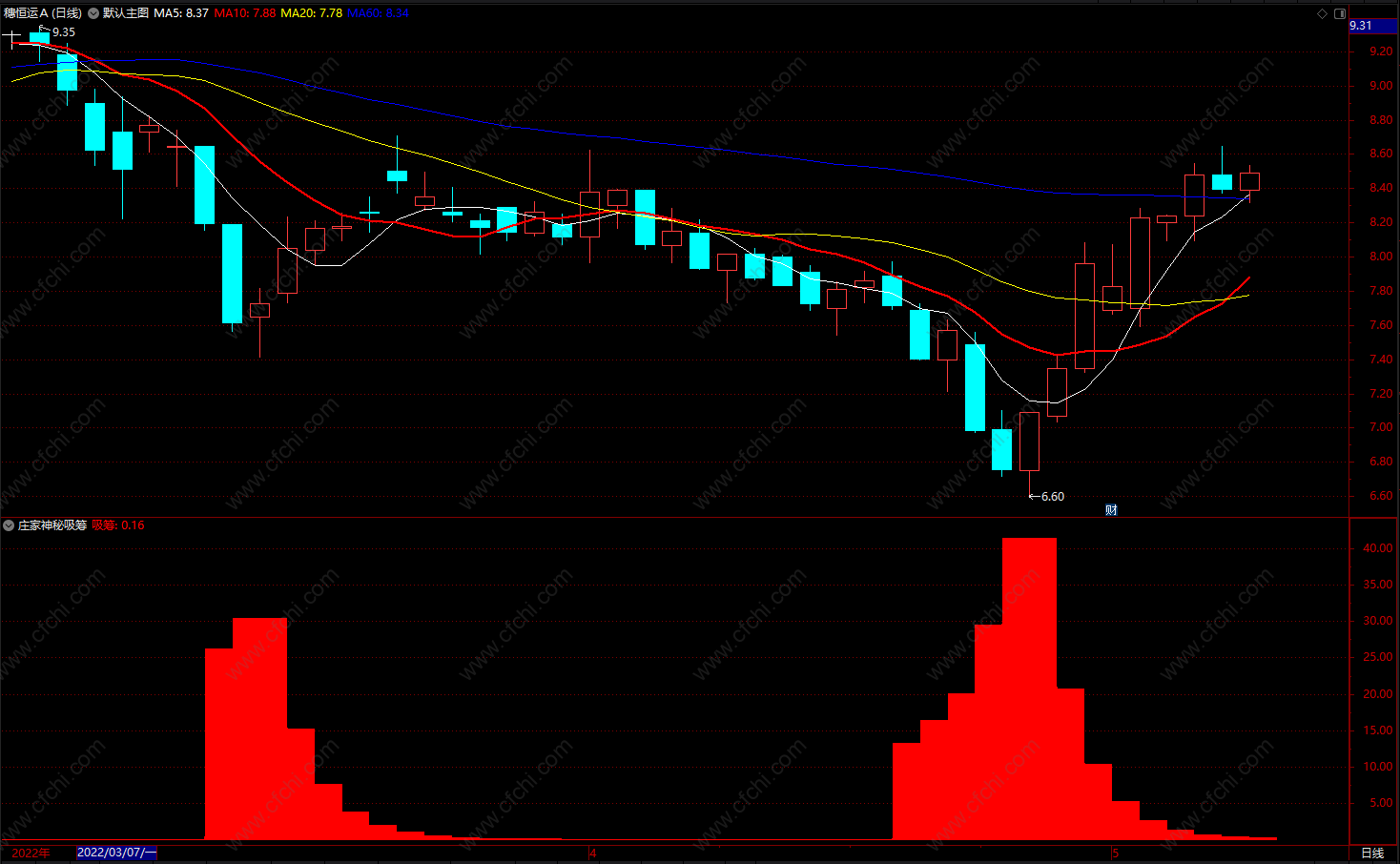Open the main chart dropdown beside 默认主图
The image size is (1400, 864).
[93, 13]
